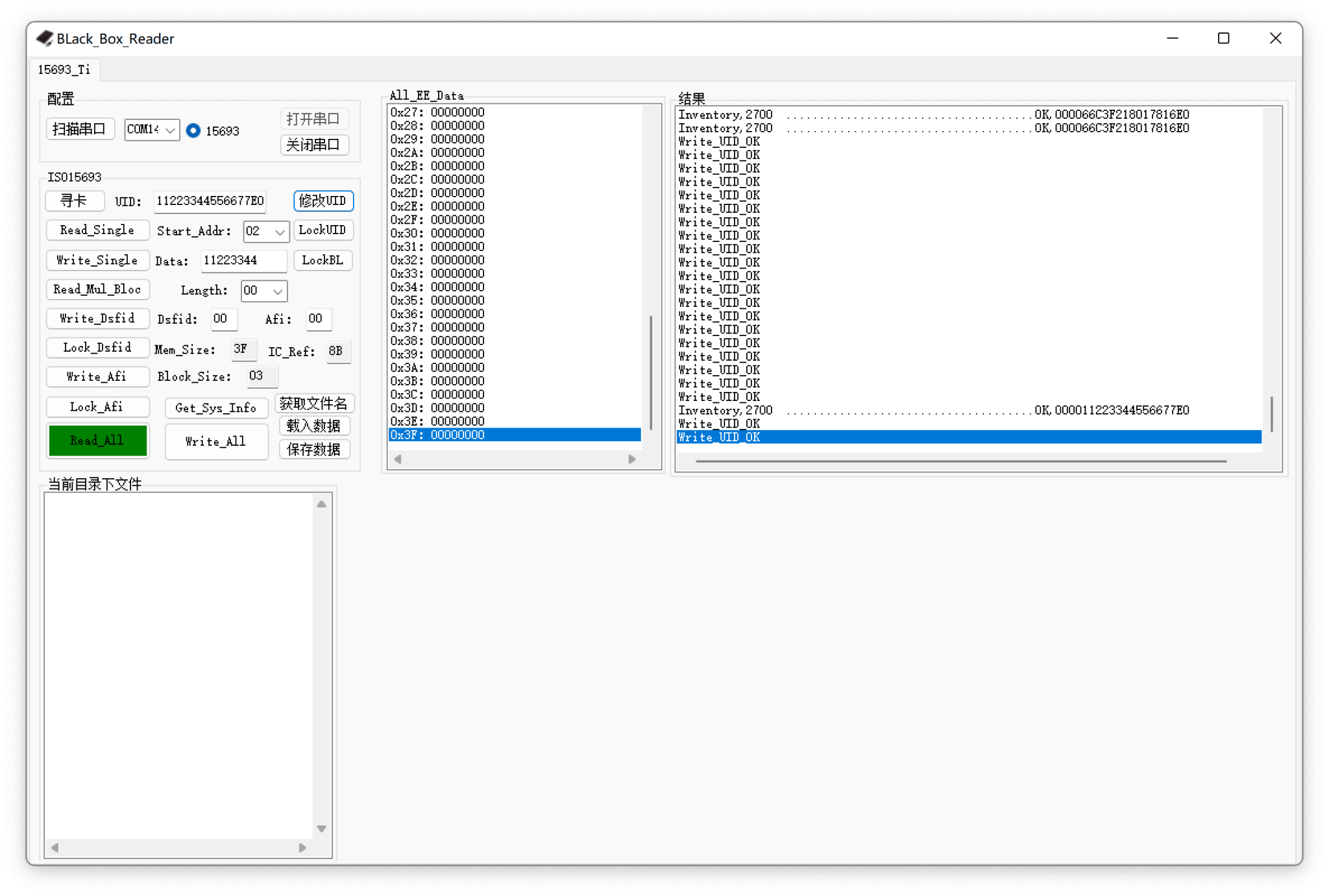Select the 15693 radio button

pyautogui.click(x=193, y=130)
